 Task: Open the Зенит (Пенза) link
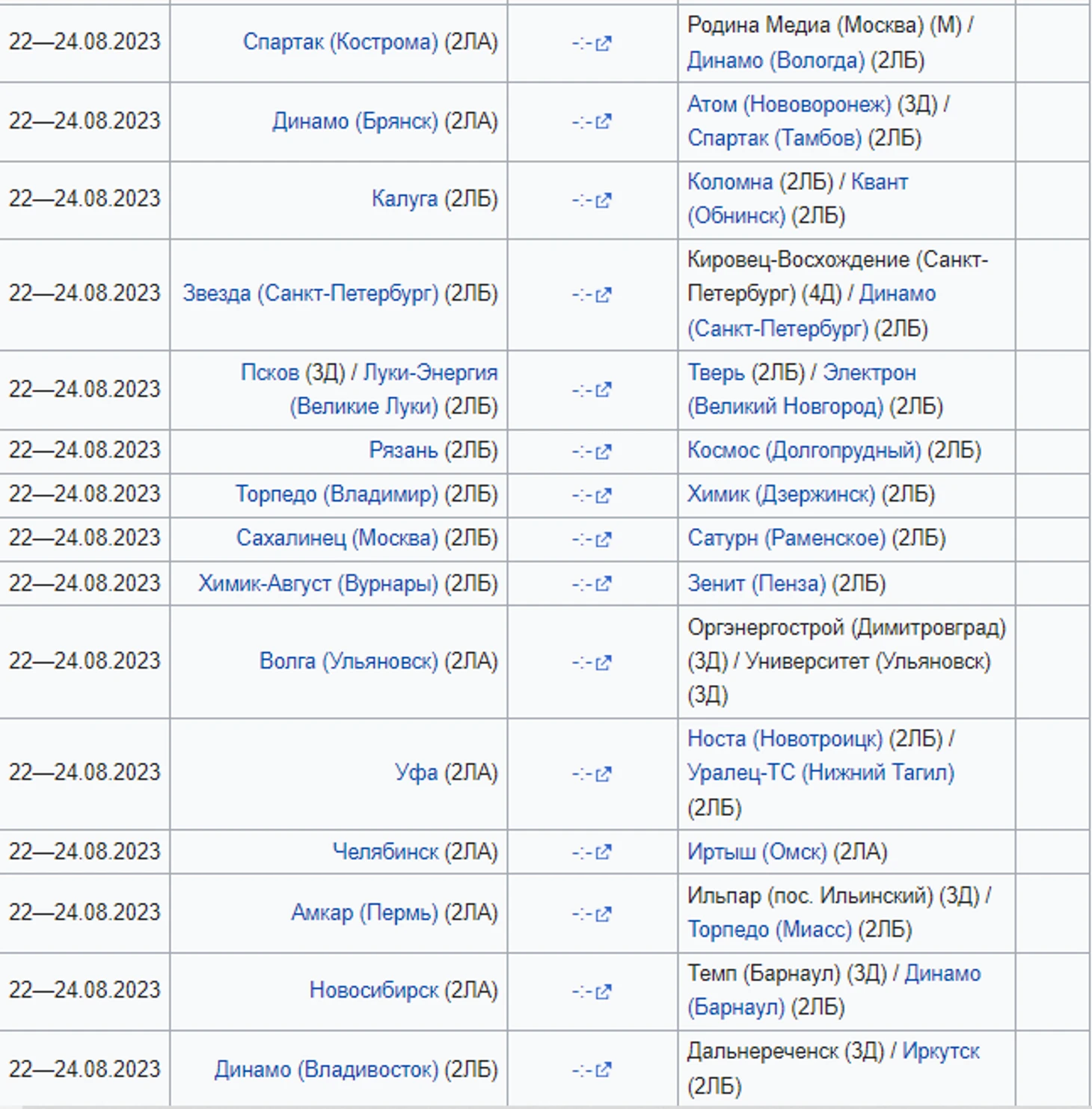tap(755, 583)
